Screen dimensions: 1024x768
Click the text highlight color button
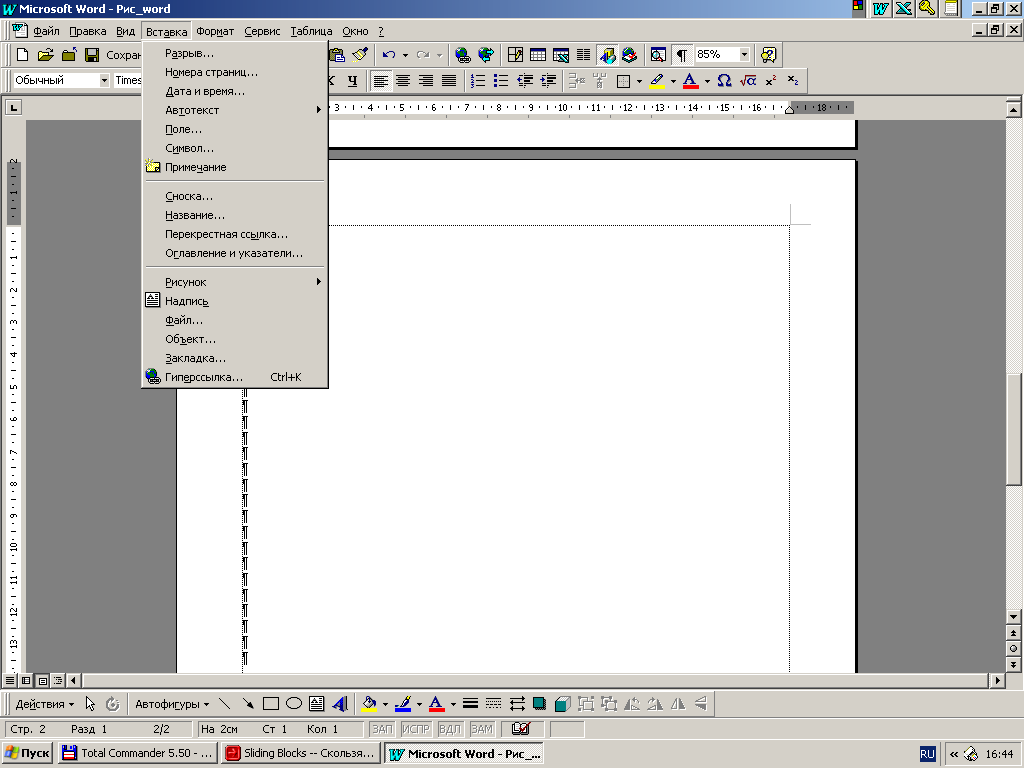tap(657, 80)
